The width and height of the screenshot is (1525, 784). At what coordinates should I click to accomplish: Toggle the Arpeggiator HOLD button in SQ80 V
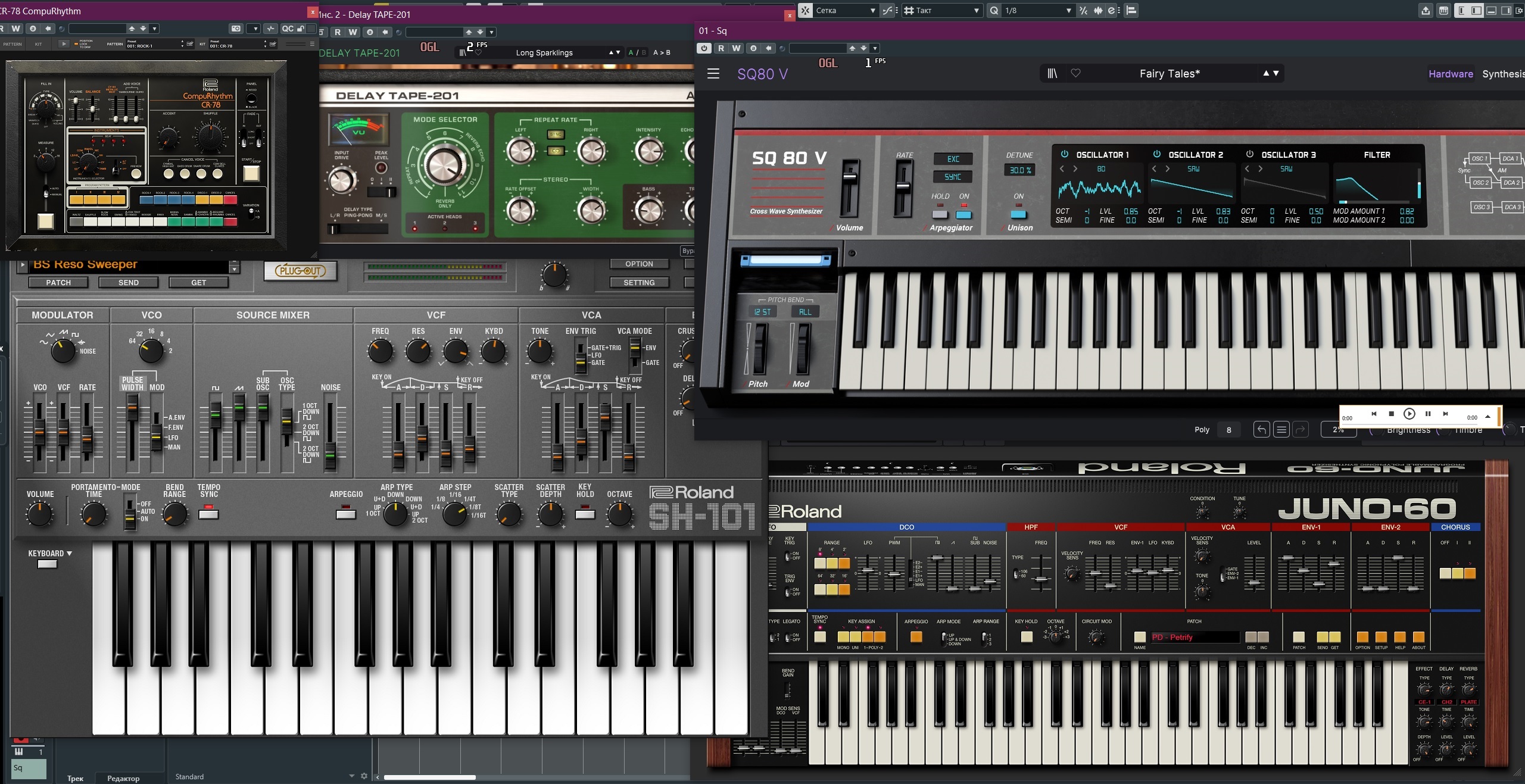940,214
